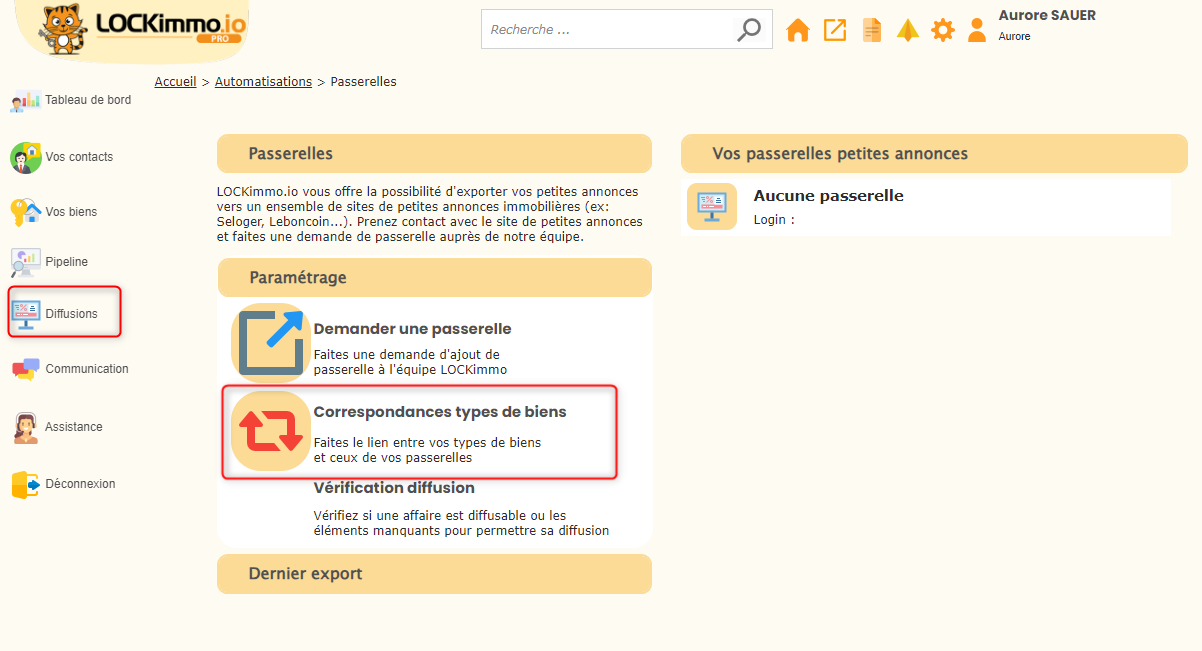Click the external link icon in header
Screen dimensions: 1202x651
tap(834, 30)
